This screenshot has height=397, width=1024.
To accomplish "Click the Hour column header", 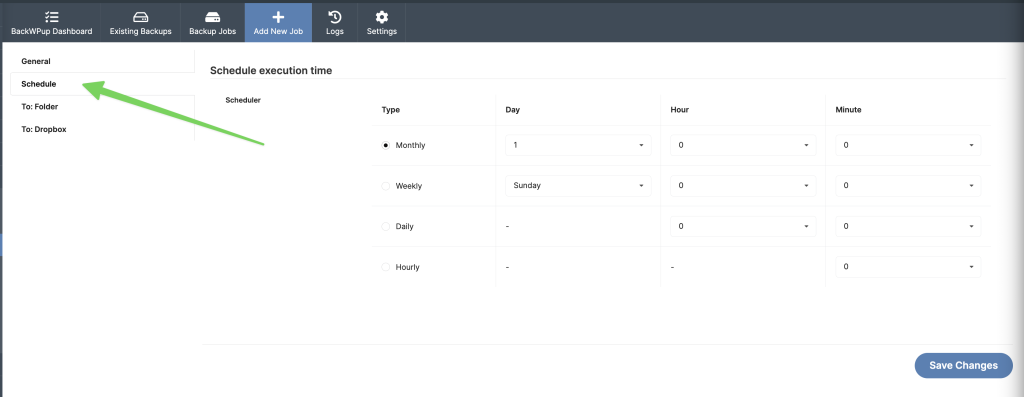I will click(x=680, y=110).
